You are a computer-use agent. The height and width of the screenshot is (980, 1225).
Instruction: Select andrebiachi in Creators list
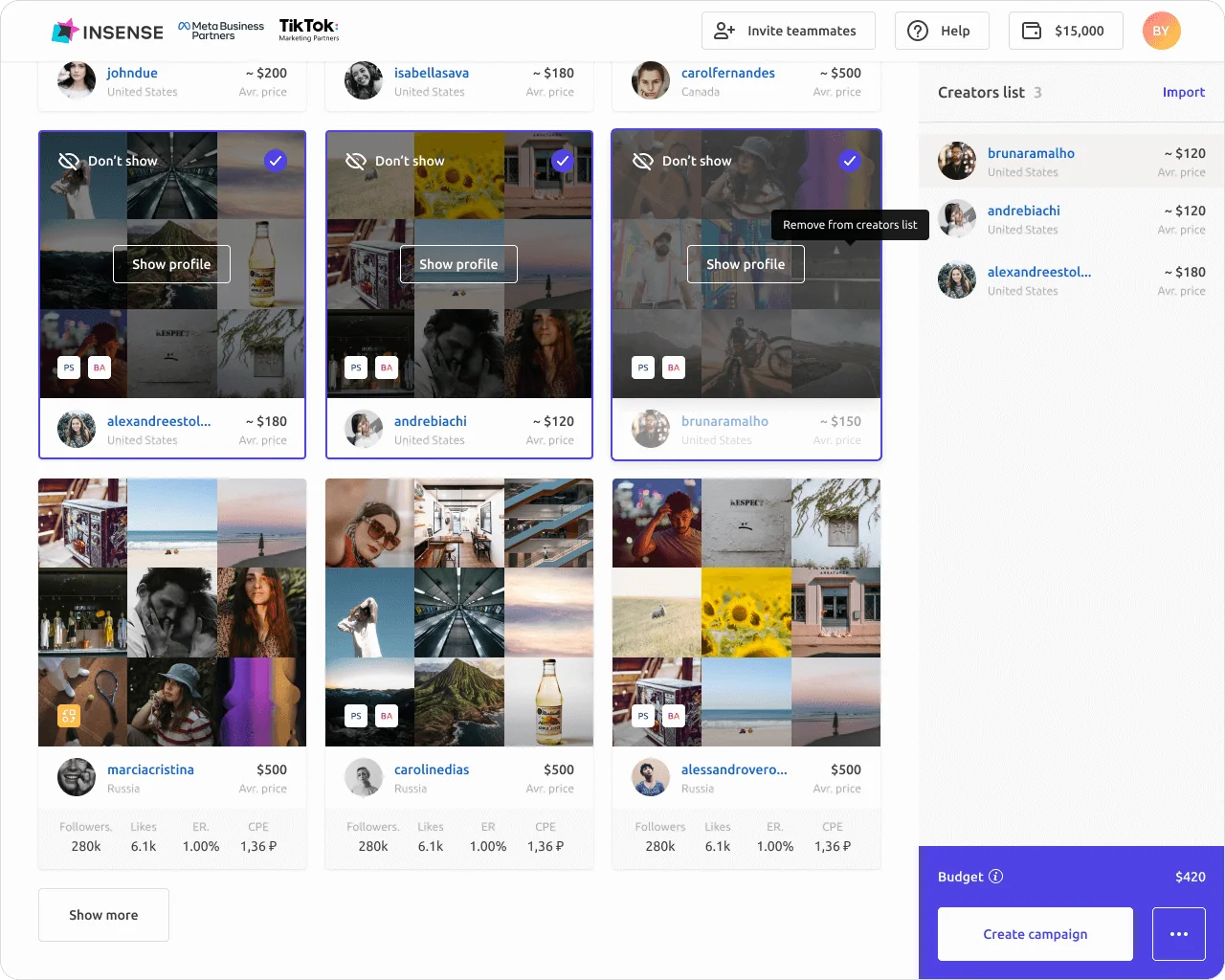click(x=1023, y=211)
